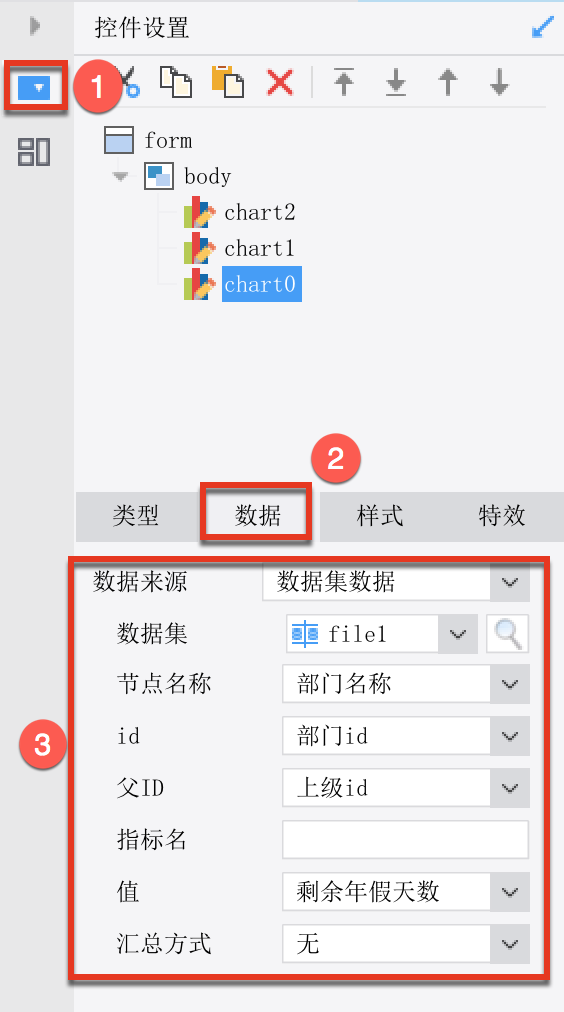
Task: Expand the collapsed side panel arrow
Action: (x=35, y=26)
